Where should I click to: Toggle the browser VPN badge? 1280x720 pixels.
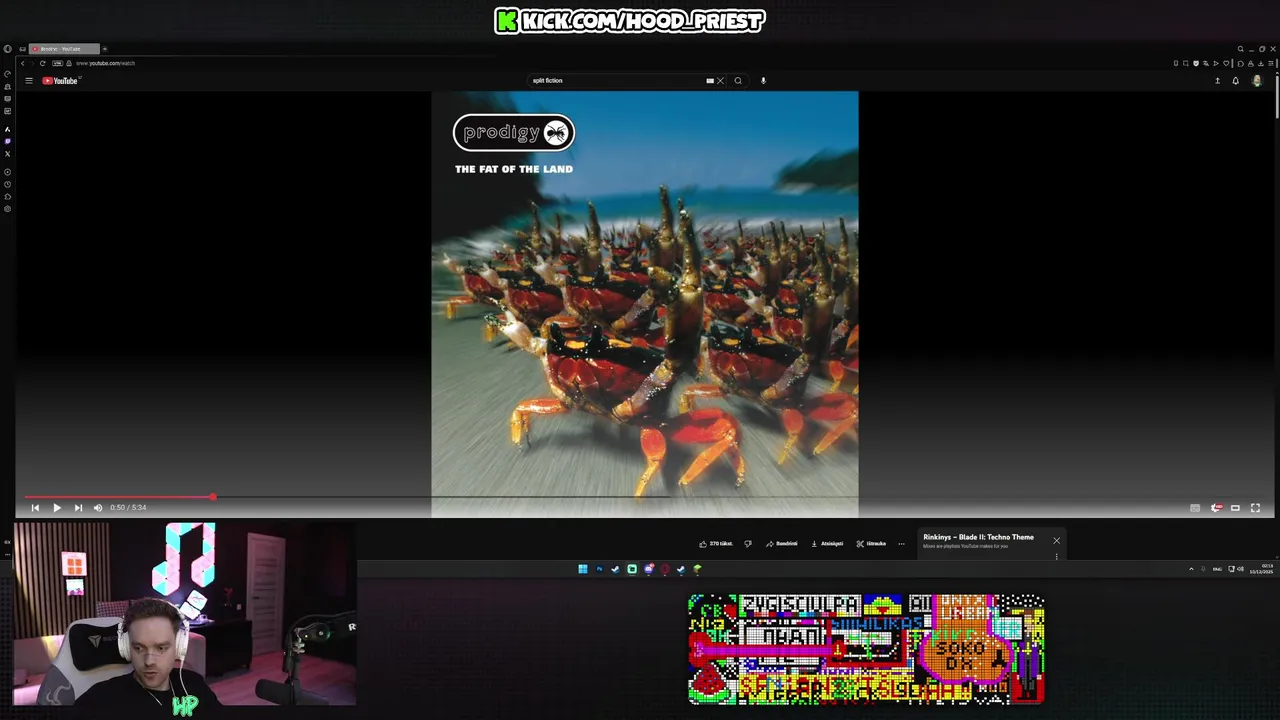(57, 63)
